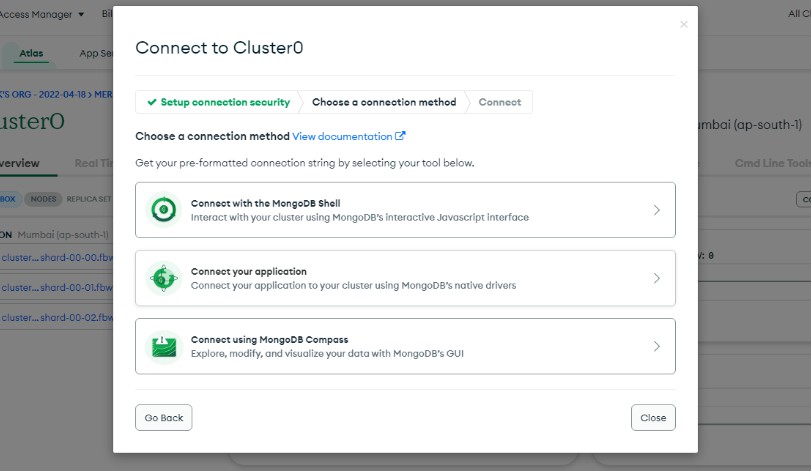The width and height of the screenshot is (811, 471).
Task: Select the final Connect step
Action: (499, 102)
